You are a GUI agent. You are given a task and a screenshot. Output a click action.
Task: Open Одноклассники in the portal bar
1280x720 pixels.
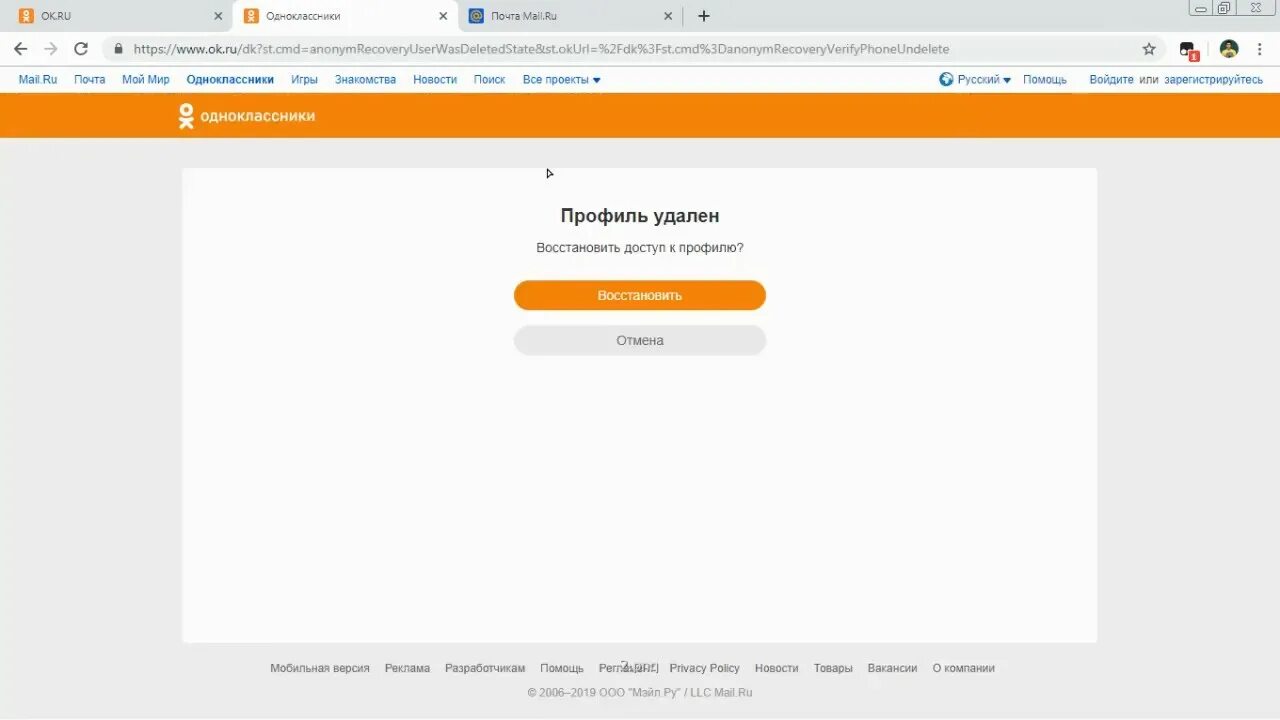point(230,79)
